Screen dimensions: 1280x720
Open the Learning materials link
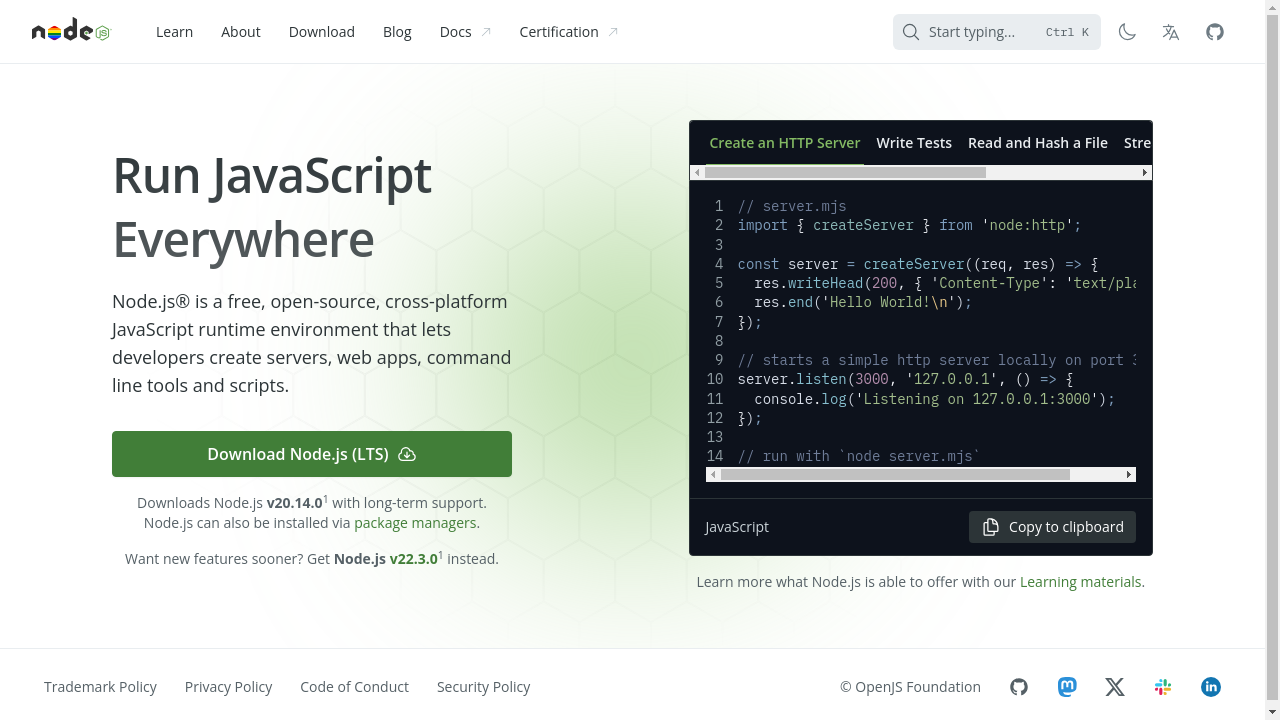point(1081,581)
